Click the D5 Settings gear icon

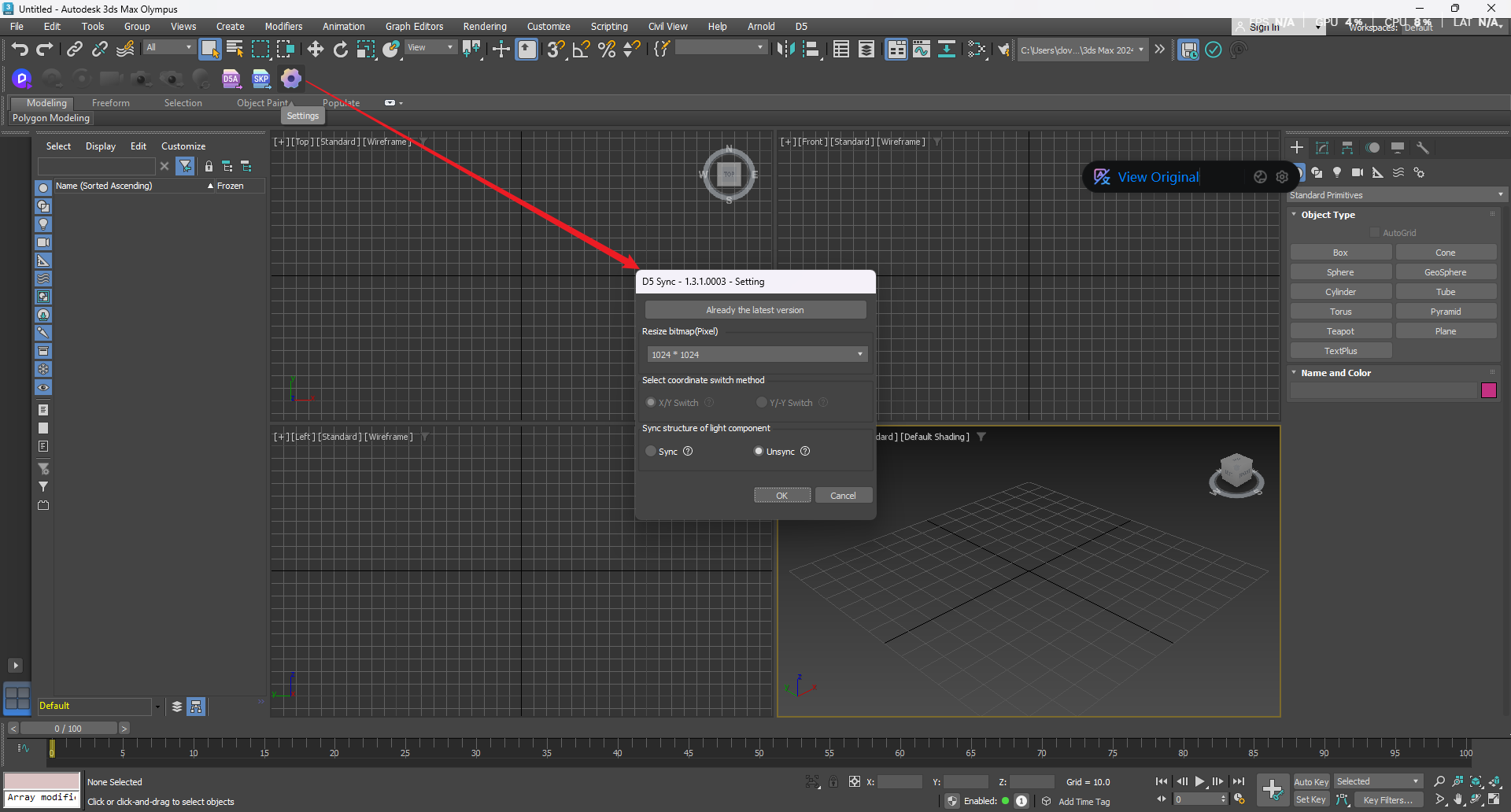(x=291, y=78)
